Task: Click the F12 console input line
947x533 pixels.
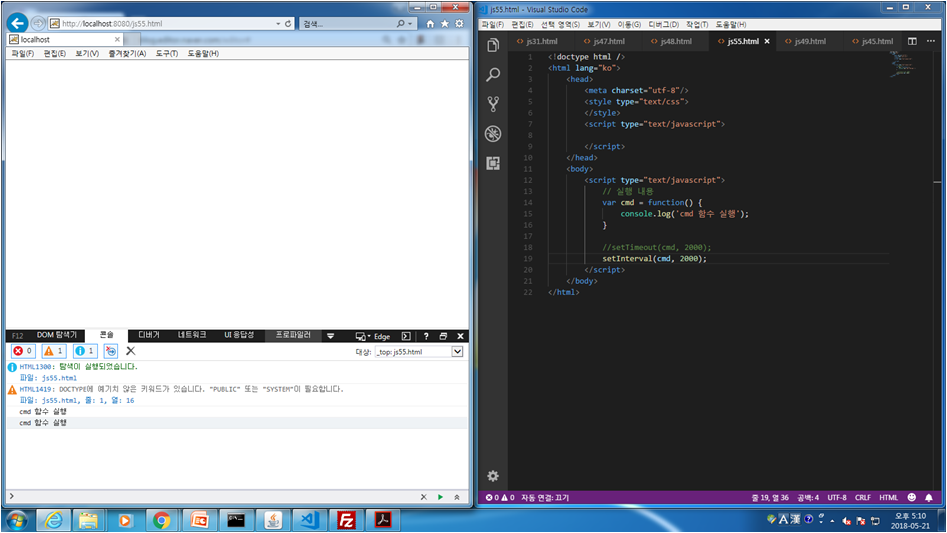Action: tap(214, 497)
